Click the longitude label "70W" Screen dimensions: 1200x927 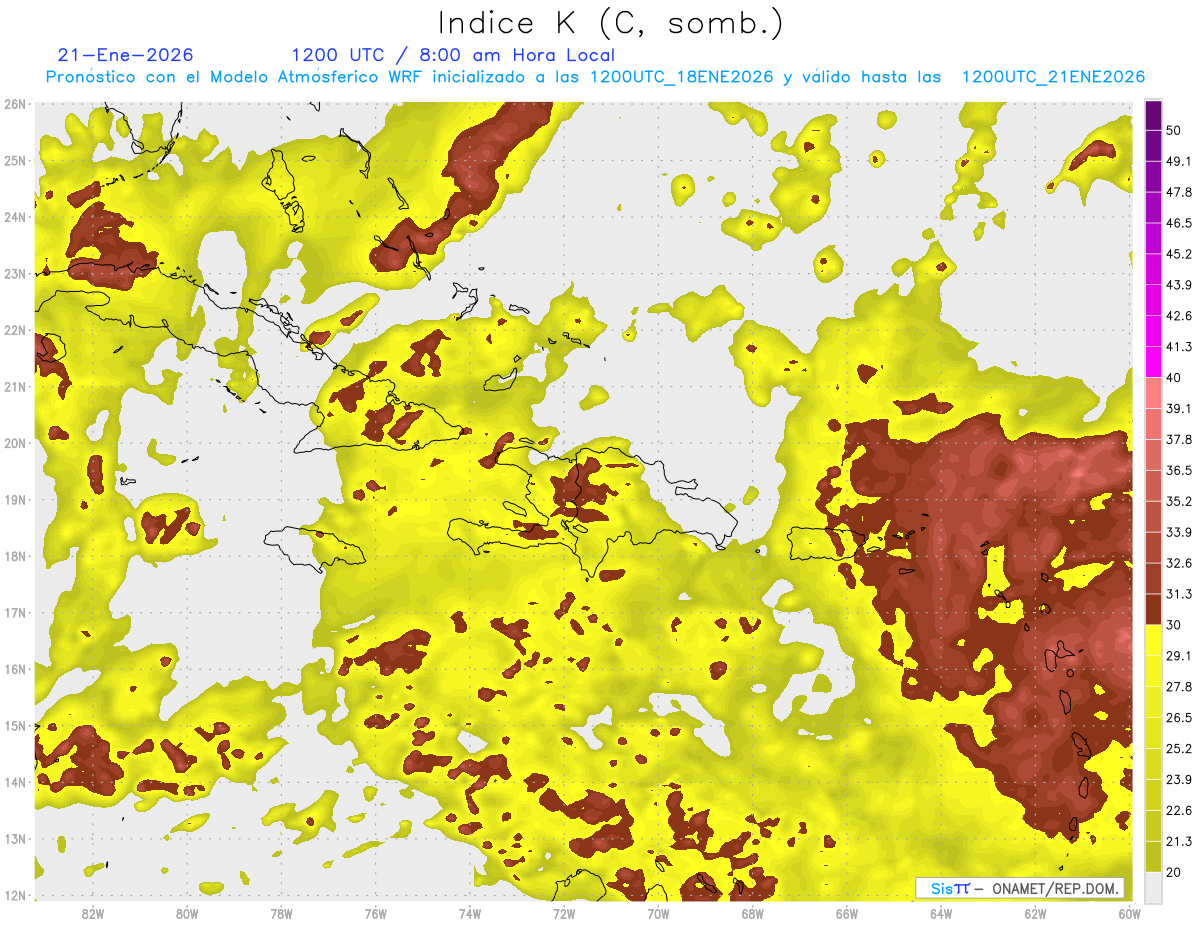pos(658,913)
